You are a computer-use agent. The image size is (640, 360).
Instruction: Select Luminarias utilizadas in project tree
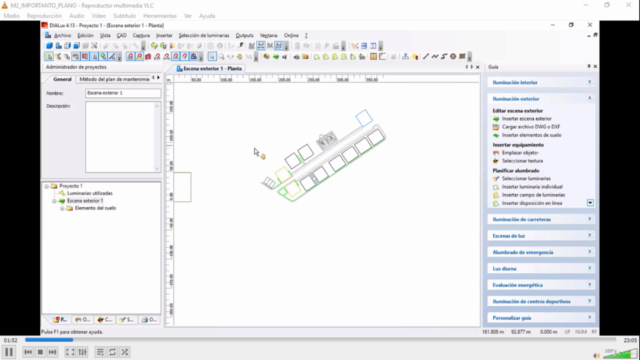[89, 193]
